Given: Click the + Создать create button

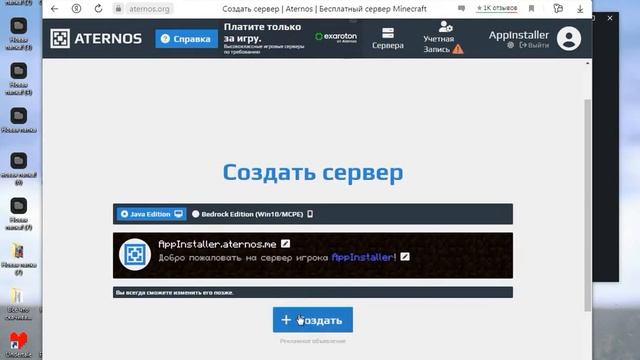Looking at the screenshot, I should (313, 320).
